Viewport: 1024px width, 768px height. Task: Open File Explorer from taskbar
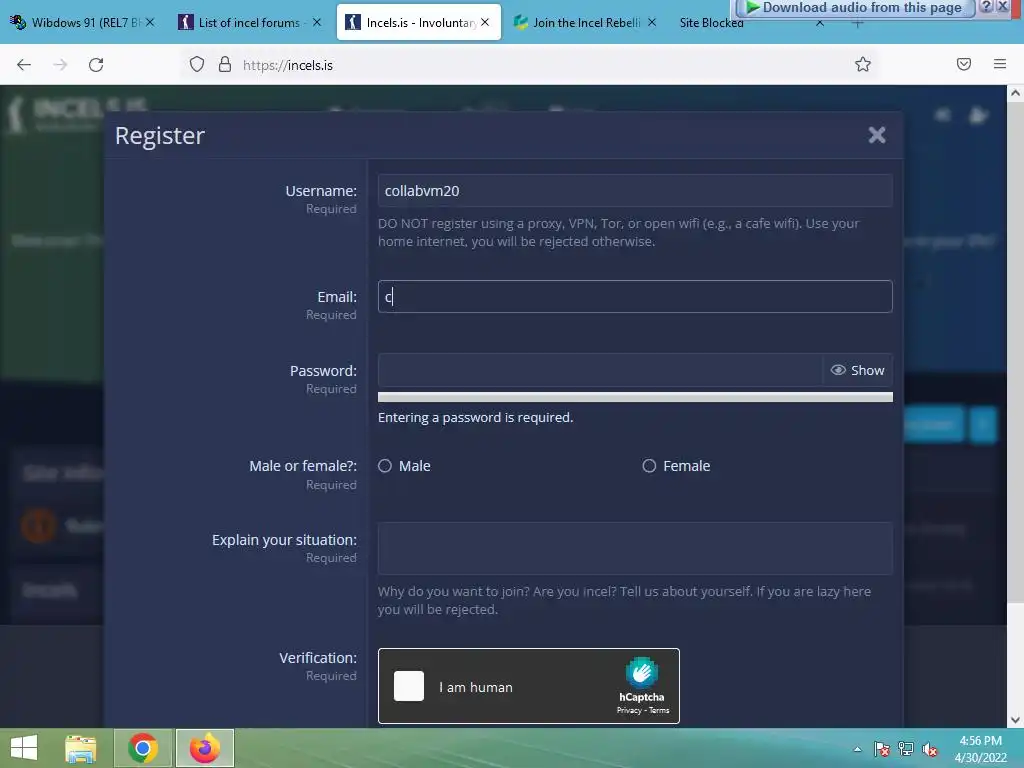click(x=81, y=748)
